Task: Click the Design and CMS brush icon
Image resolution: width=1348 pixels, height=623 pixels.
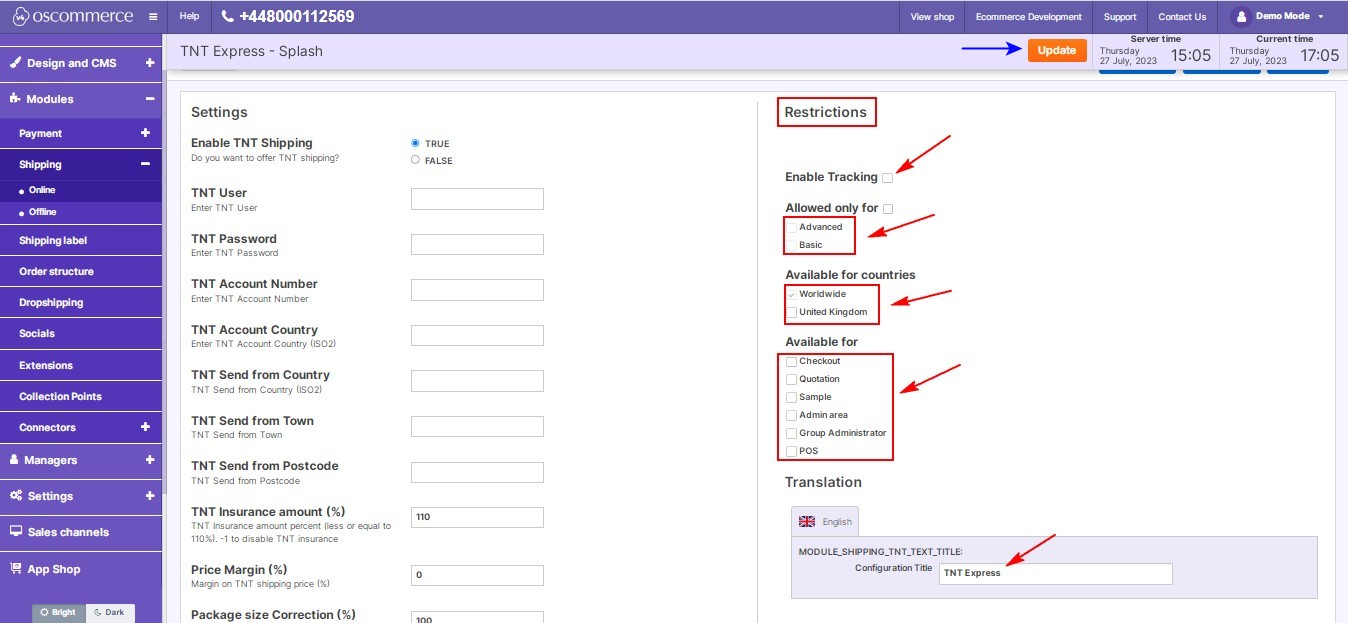Action: [15, 62]
